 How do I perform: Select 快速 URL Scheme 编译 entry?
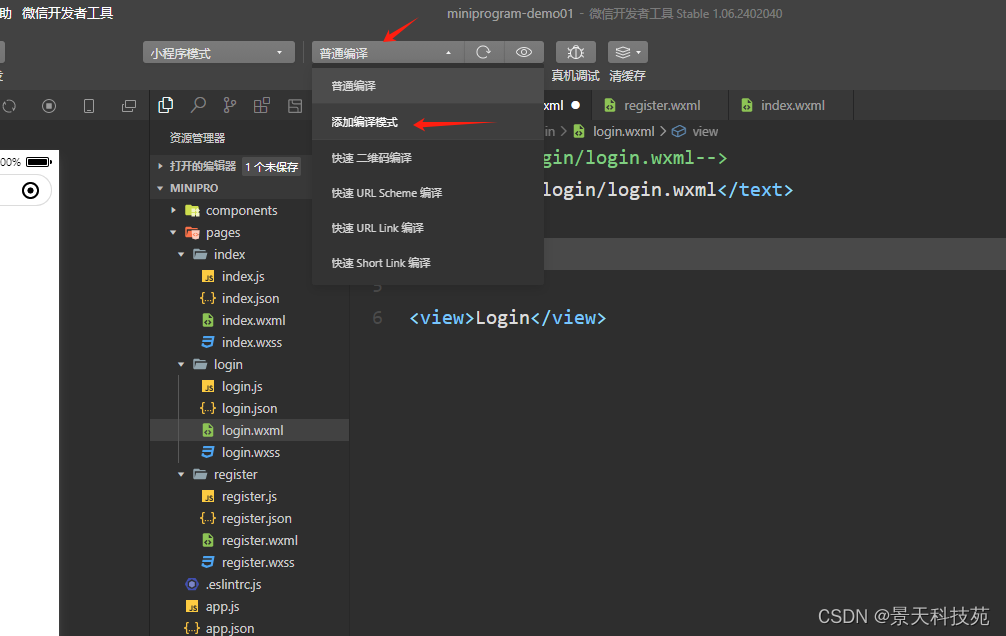tap(428, 193)
